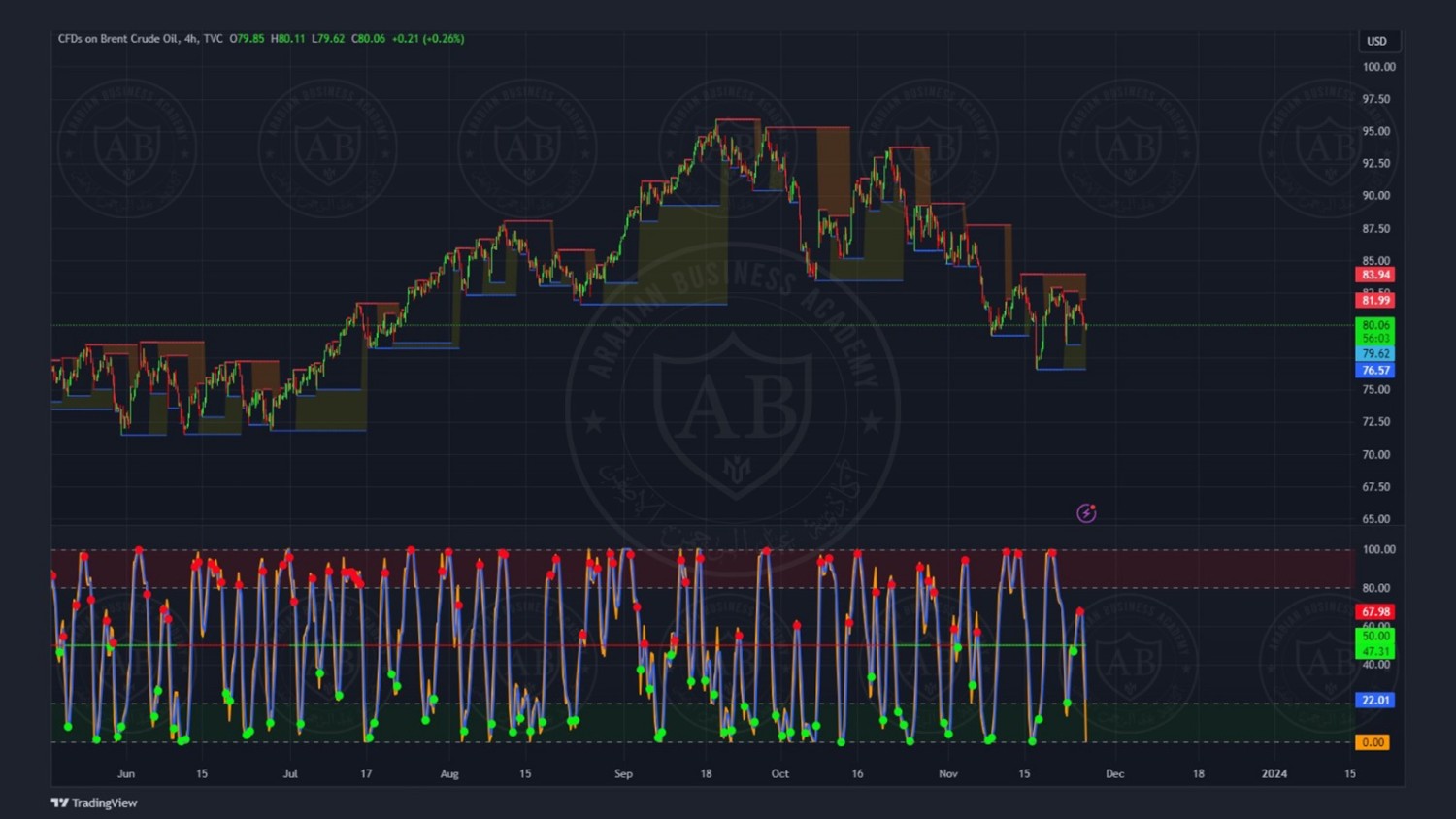1456x819 pixels.
Task: Click the symbol title CFDs on Brent Crude Oil
Action: [x=117, y=39]
